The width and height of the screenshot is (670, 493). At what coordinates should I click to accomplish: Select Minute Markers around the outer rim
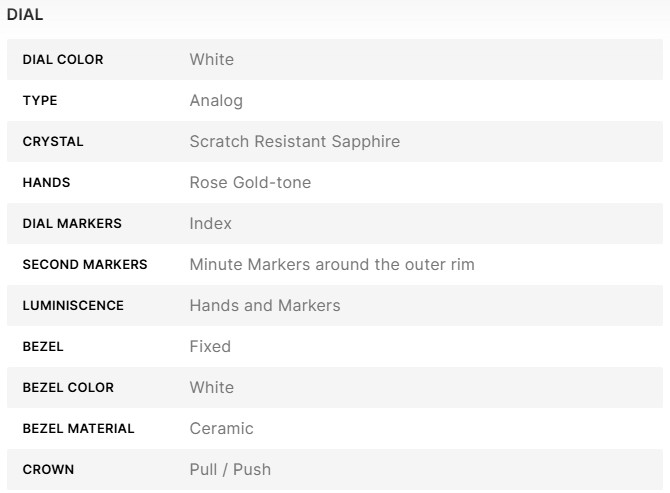pyautogui.click(x=332, y=265)
